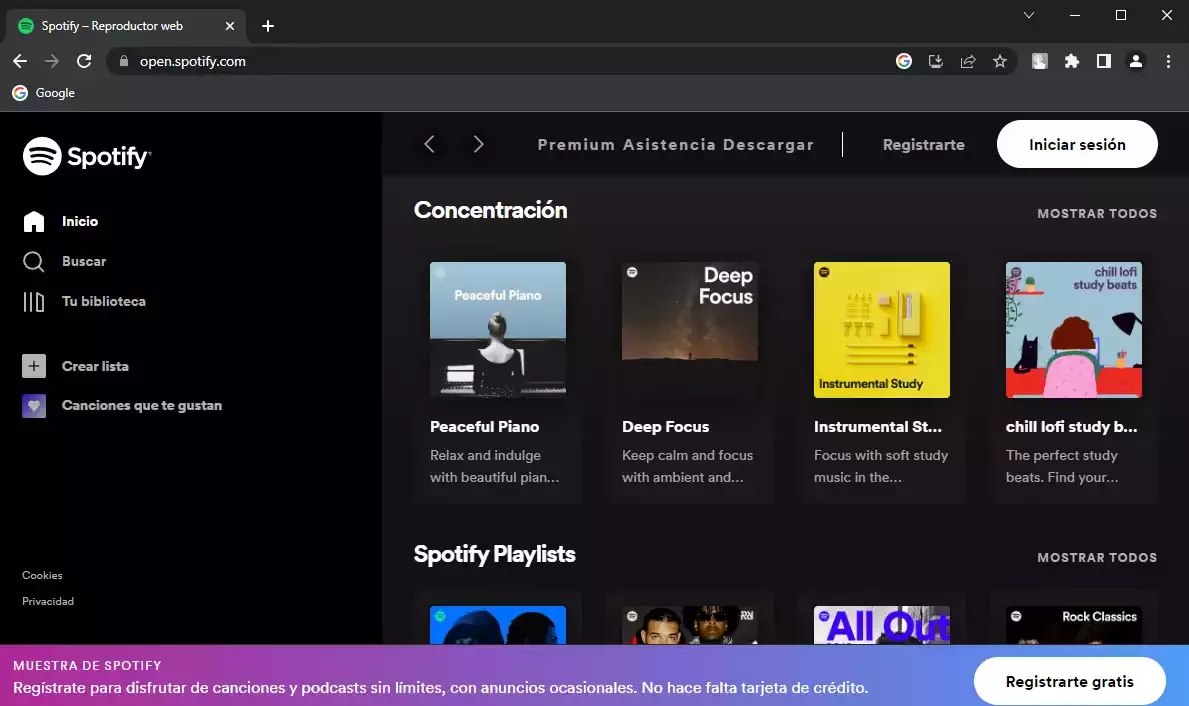This screenshot has width=1189, height=706.
Task: Open the Deep Focus cover thumbnail
Action: coord(689,330)
